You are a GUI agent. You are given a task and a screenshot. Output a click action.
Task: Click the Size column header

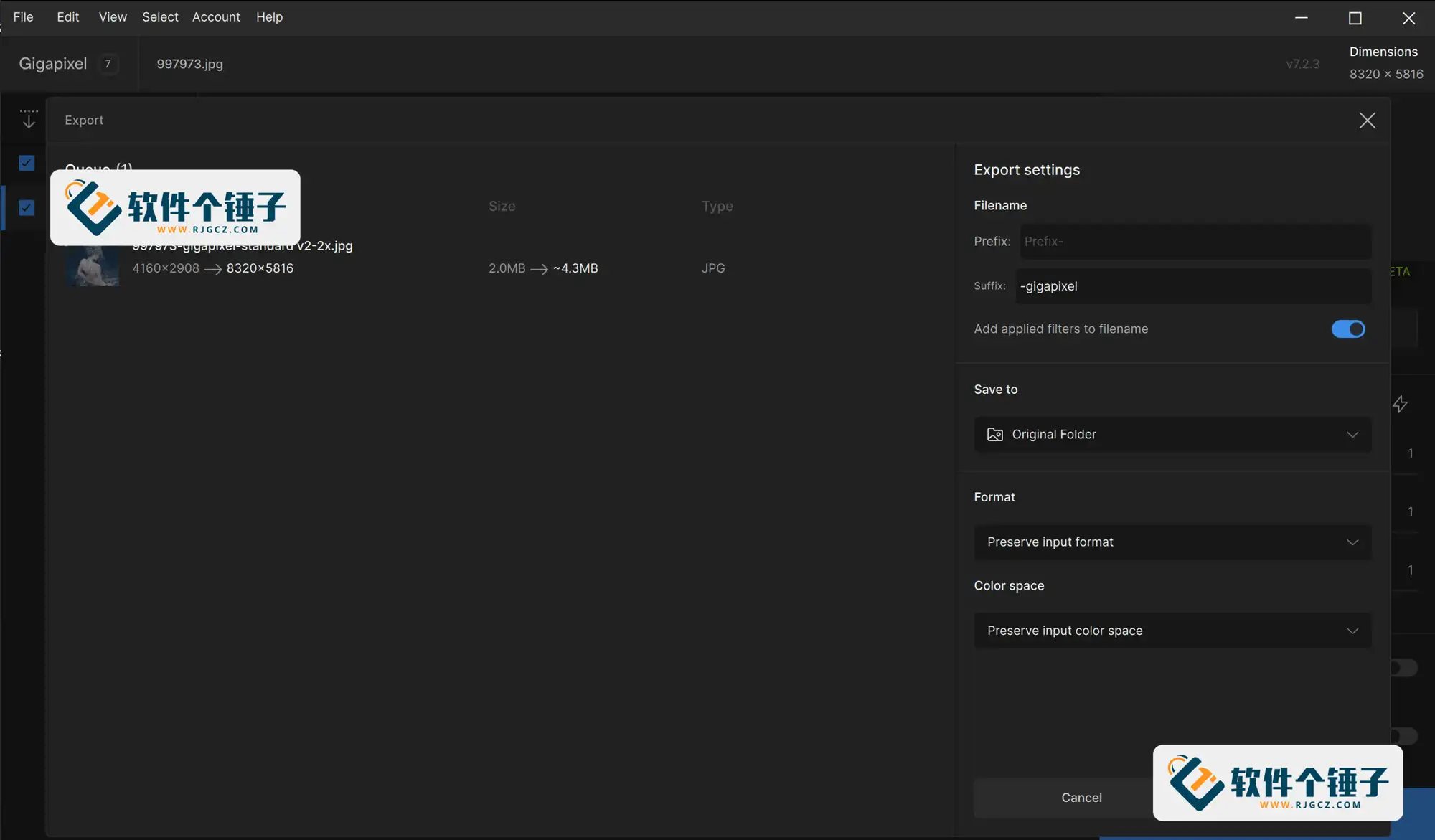coord(502,207)
